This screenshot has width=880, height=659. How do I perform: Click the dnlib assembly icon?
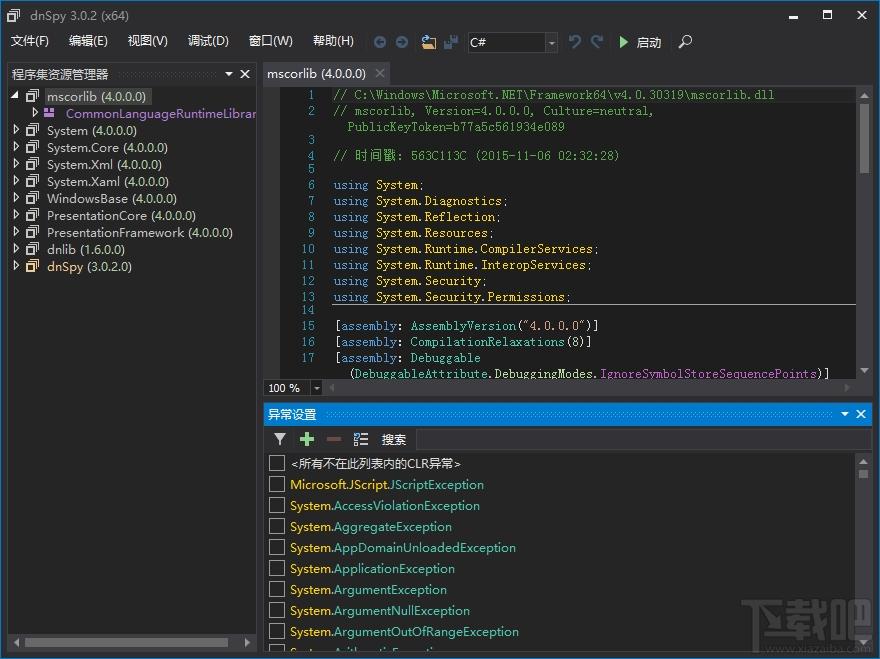(x=33, y=249)
